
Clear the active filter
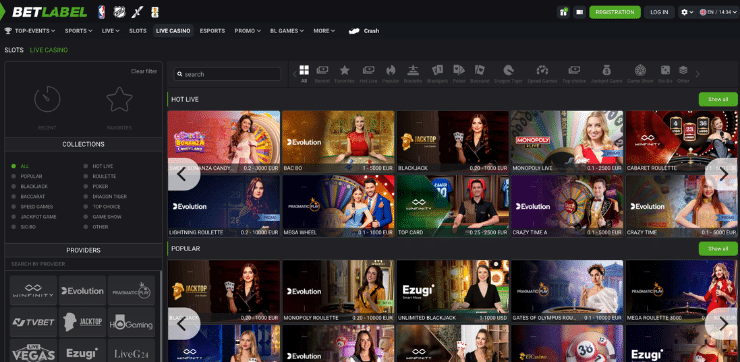(x=144, y=72)
